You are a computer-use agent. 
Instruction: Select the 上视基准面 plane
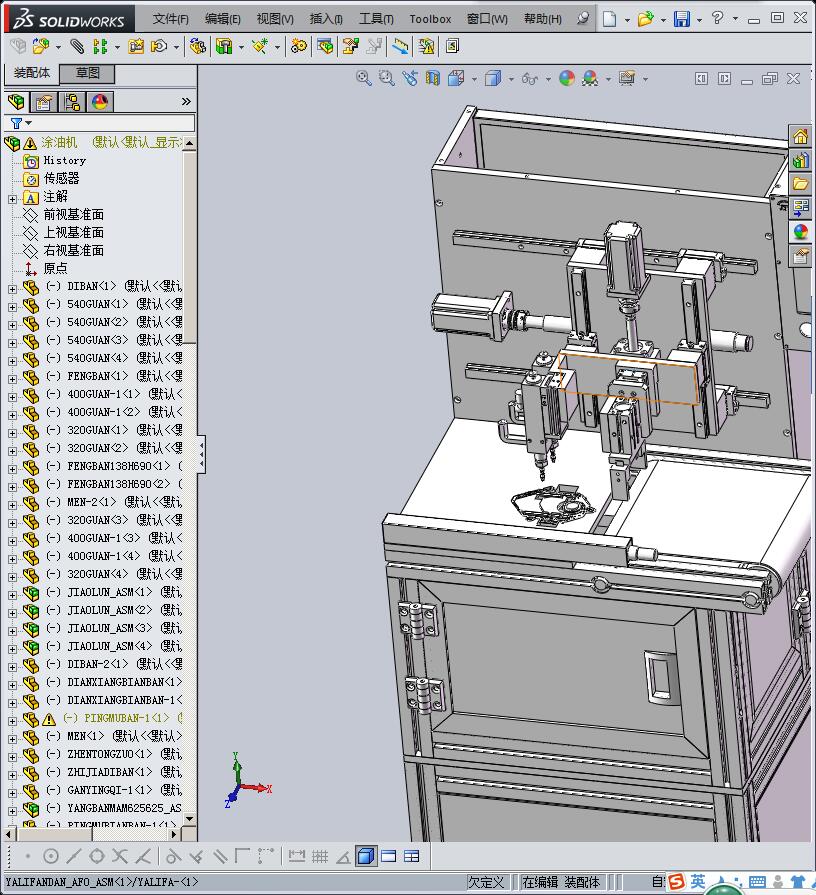click(74, 232)
